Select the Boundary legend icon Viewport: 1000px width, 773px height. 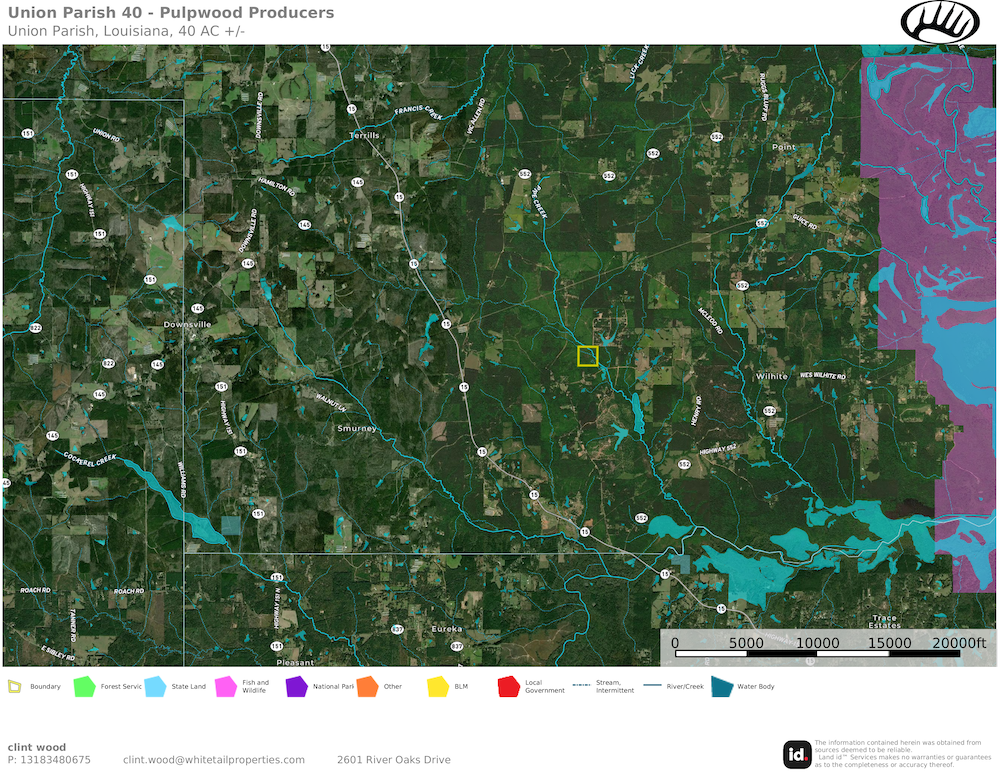tap(14, 687)
